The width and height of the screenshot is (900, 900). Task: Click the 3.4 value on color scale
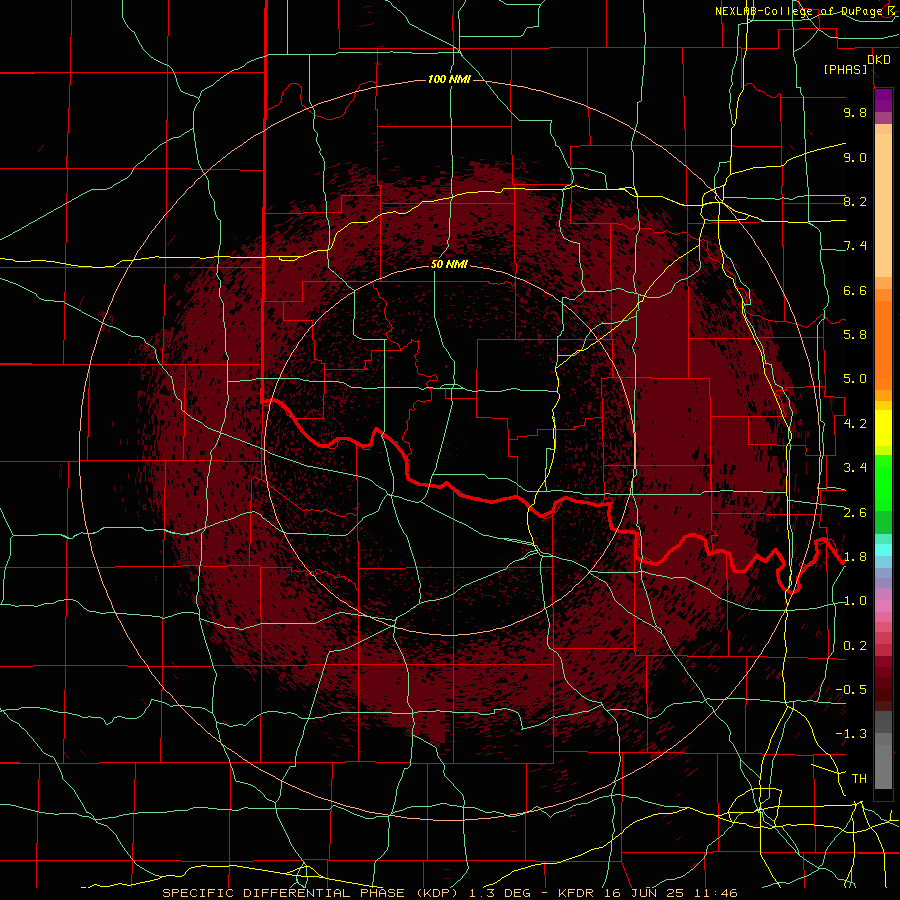(855, 468)
